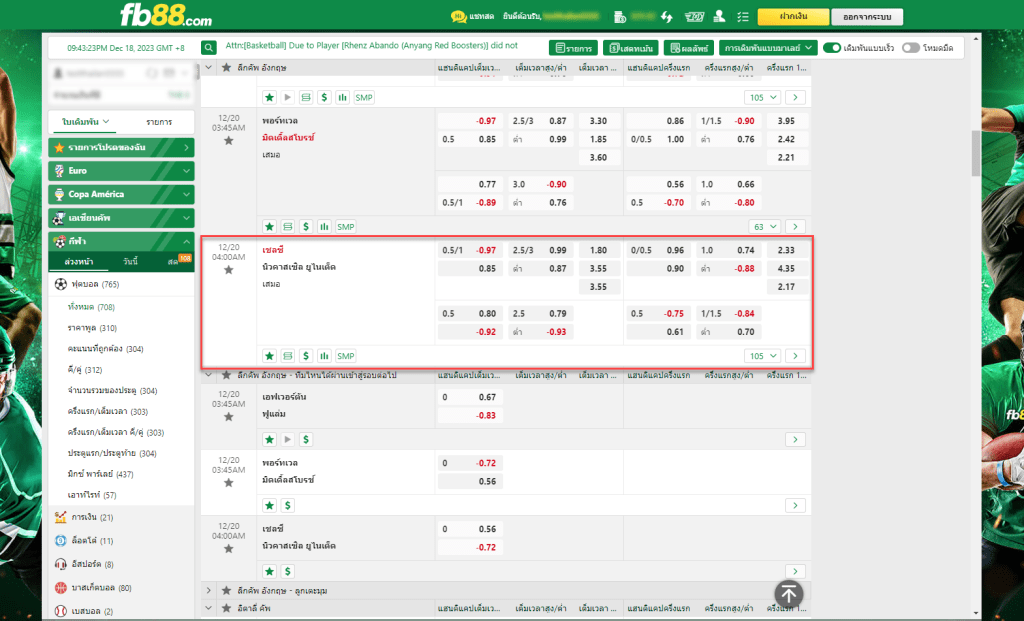Switch to รายการ tab in bet slip panel
Image resolution: width=1024 pixels, height=621 pixels.
pos(159,122)
